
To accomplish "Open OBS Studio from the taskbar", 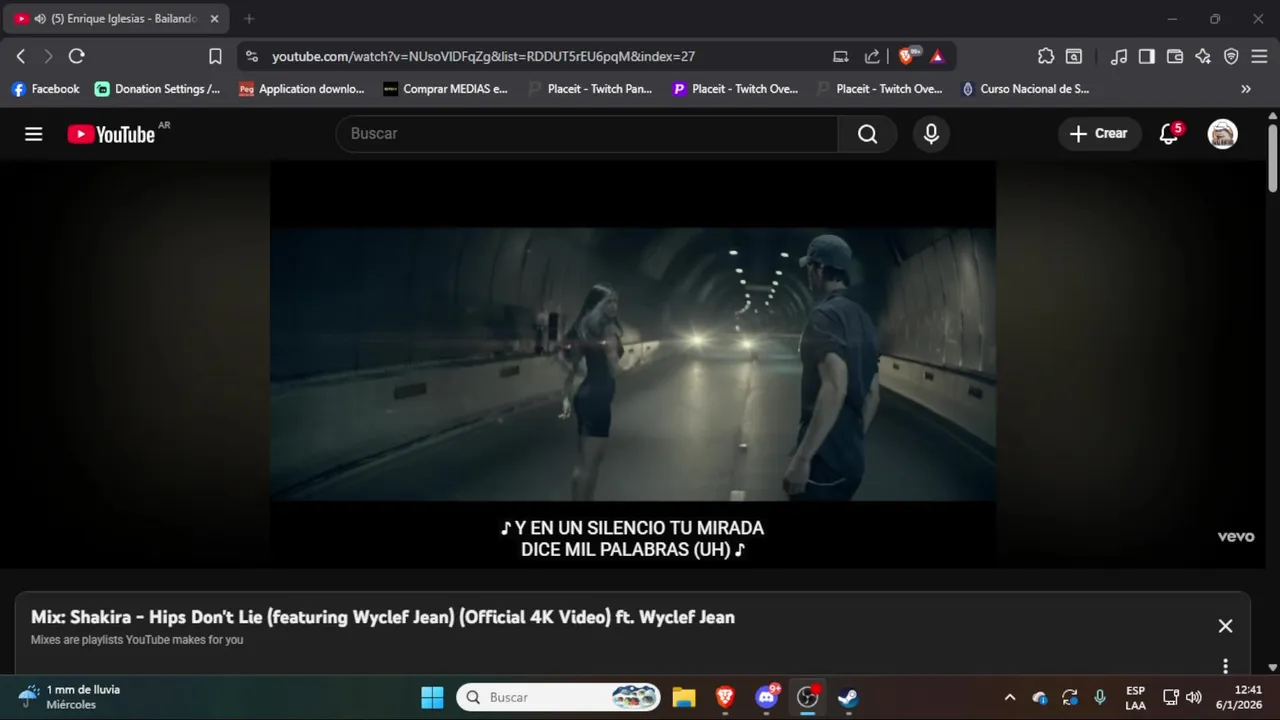I will 808,697.
